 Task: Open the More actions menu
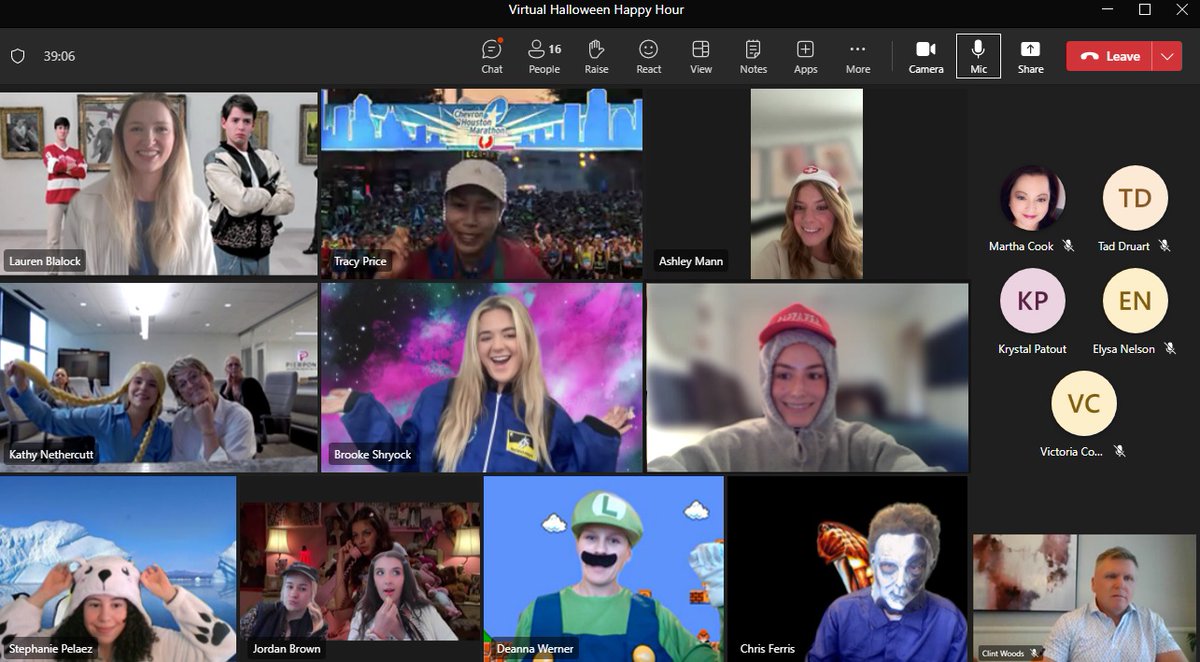click(857, 56)
